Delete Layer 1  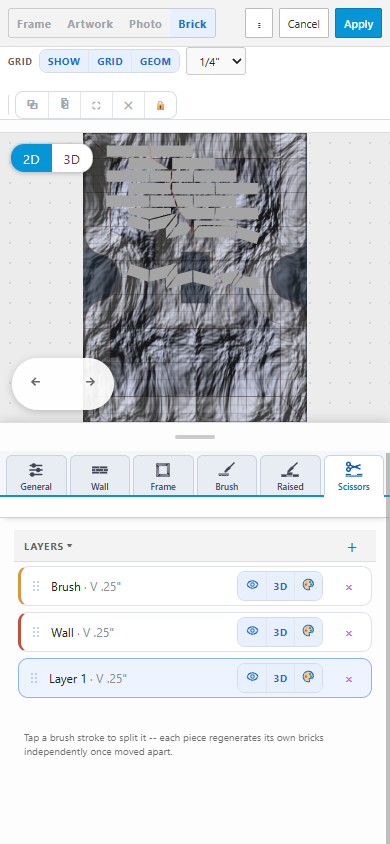tap(349, 679)
